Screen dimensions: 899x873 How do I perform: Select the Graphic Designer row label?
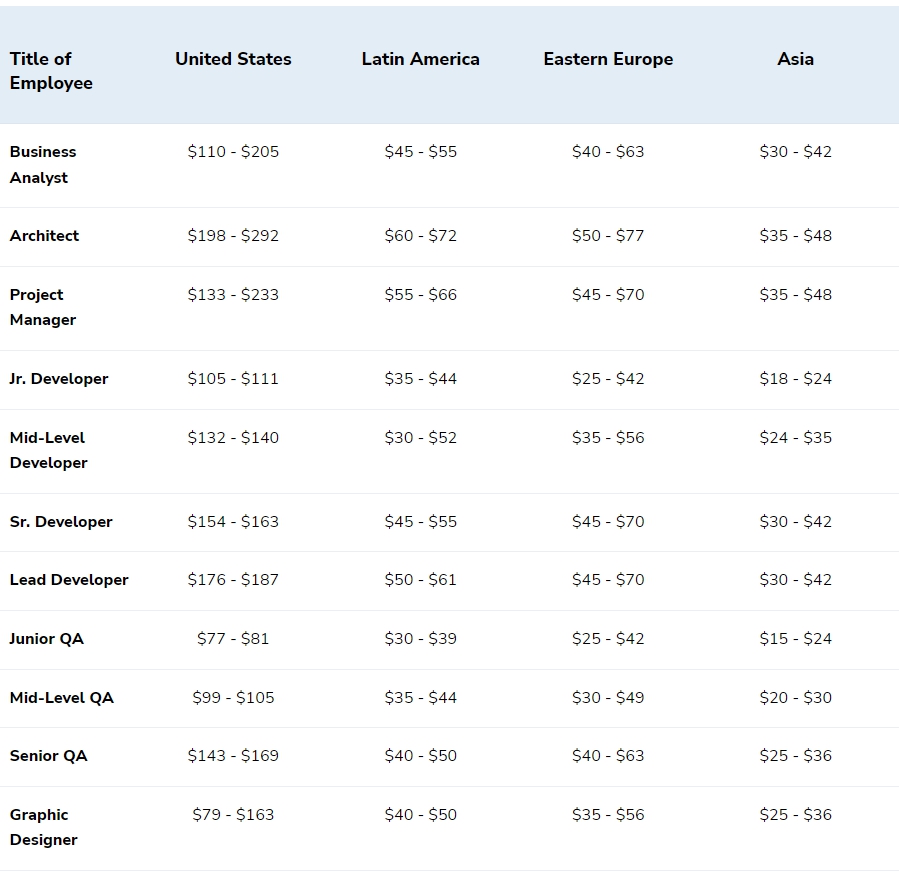(44, 827)
